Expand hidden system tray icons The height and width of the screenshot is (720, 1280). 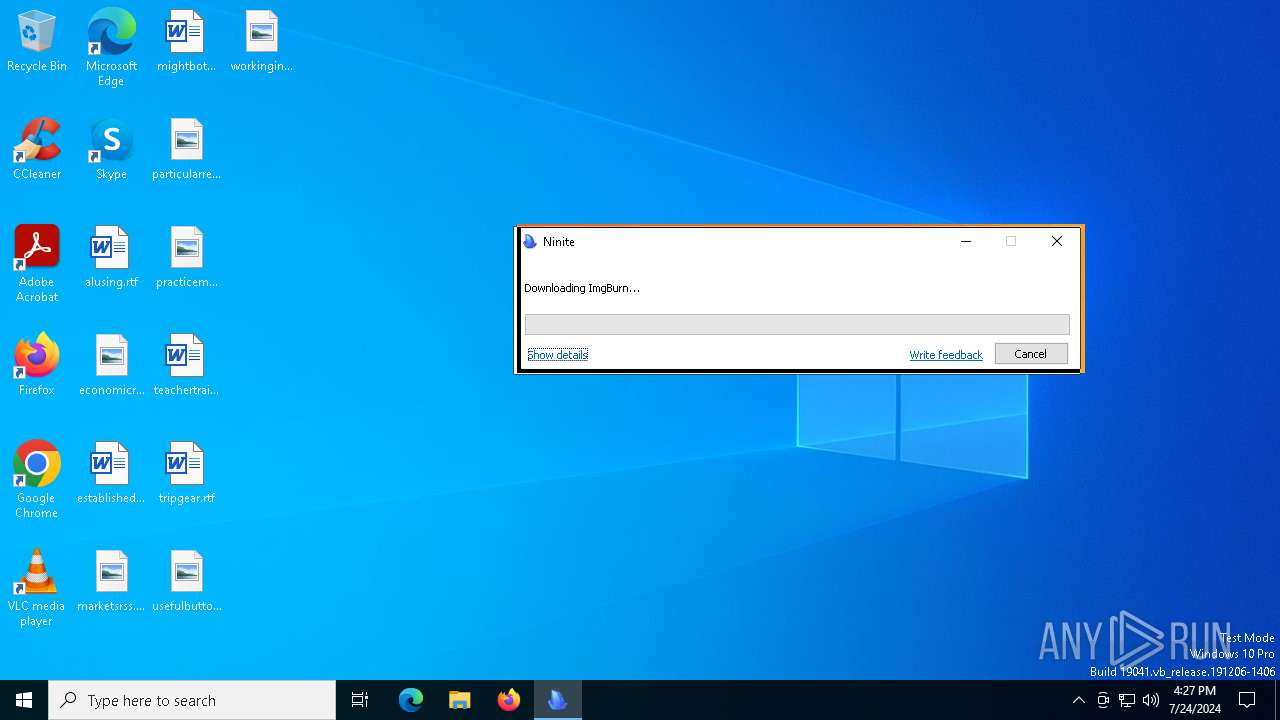click(x=1078, y=700)
